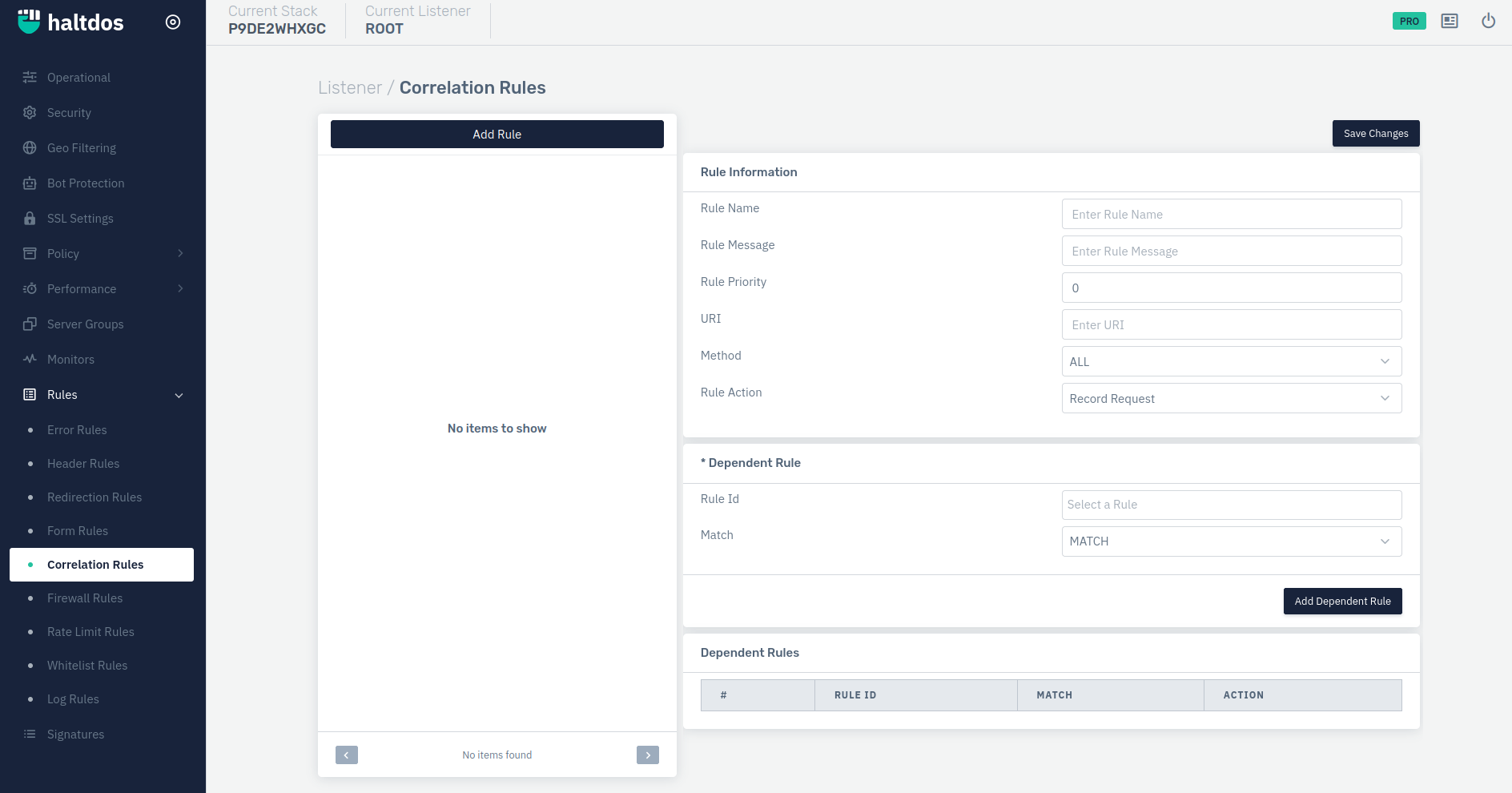Screen dimensions: 1512x793
Task: Open the news panel icon in header
Action: pos(1449,21)
